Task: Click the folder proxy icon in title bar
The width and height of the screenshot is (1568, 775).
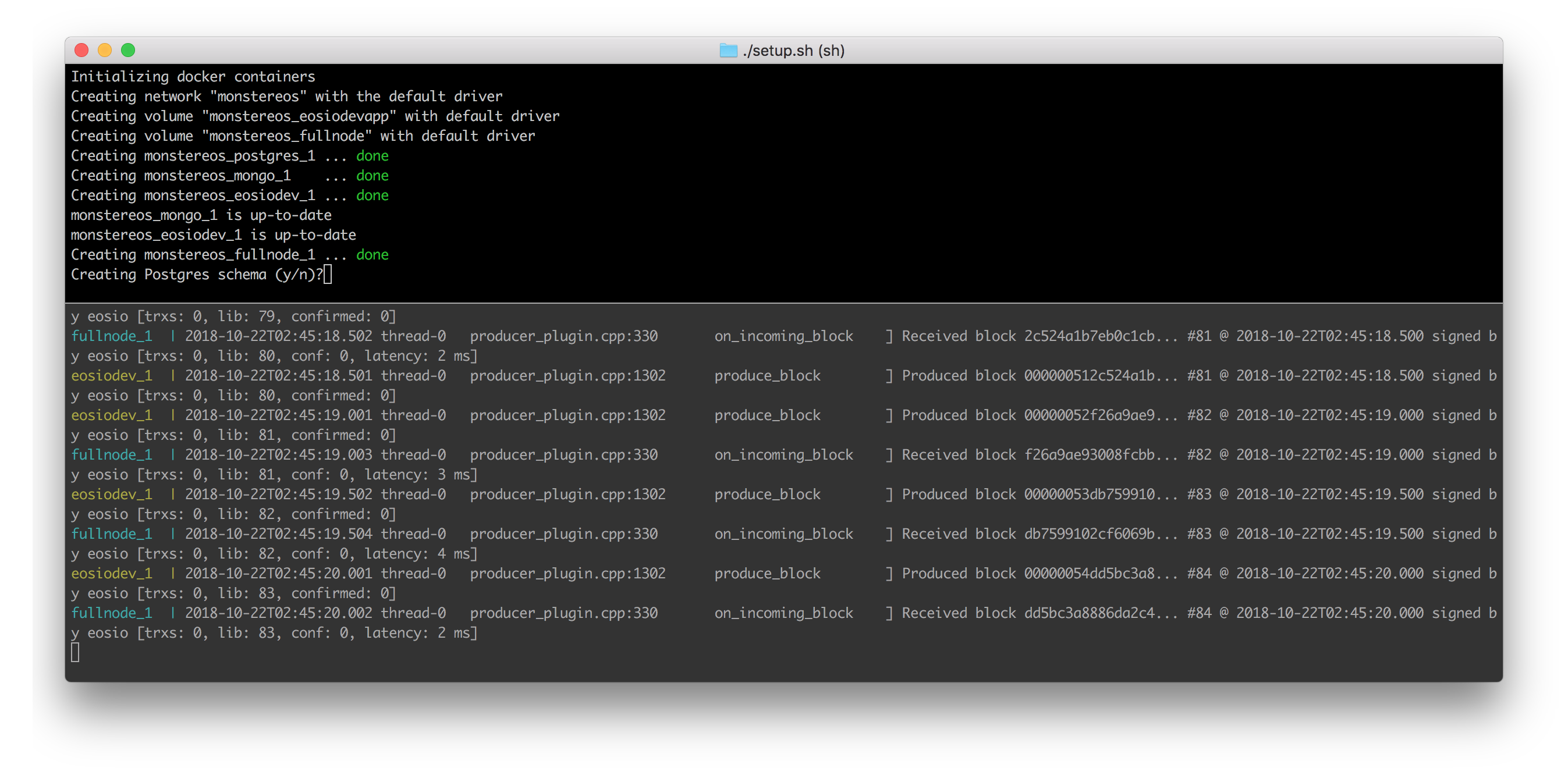Action: coord(728,50)
